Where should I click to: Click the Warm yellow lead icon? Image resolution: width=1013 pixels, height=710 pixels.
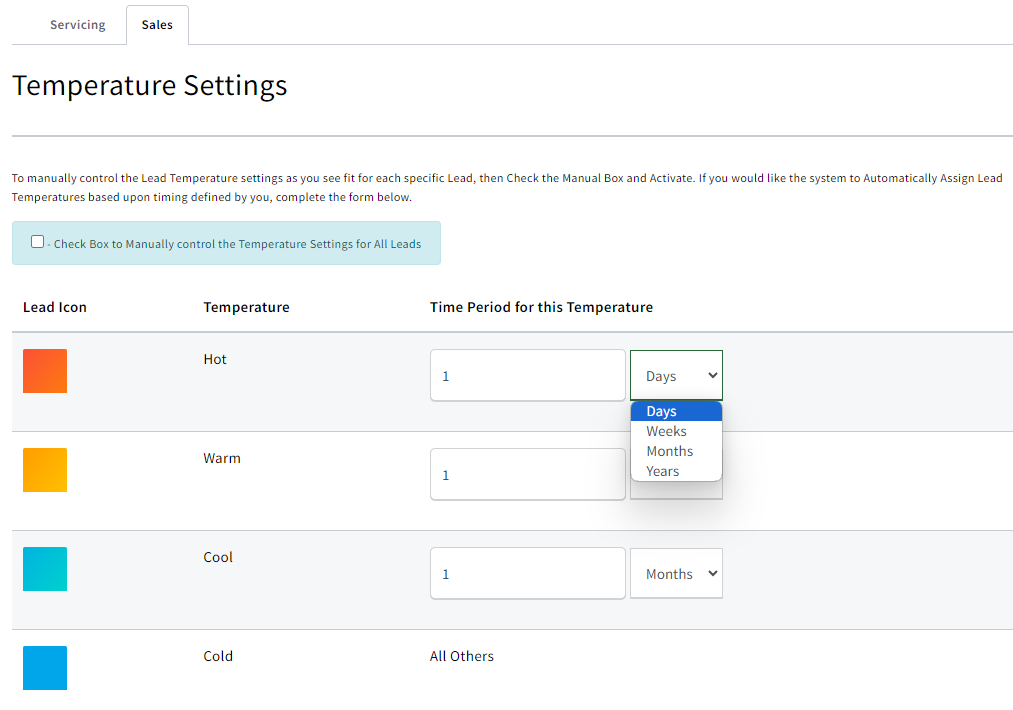point(45,470)
